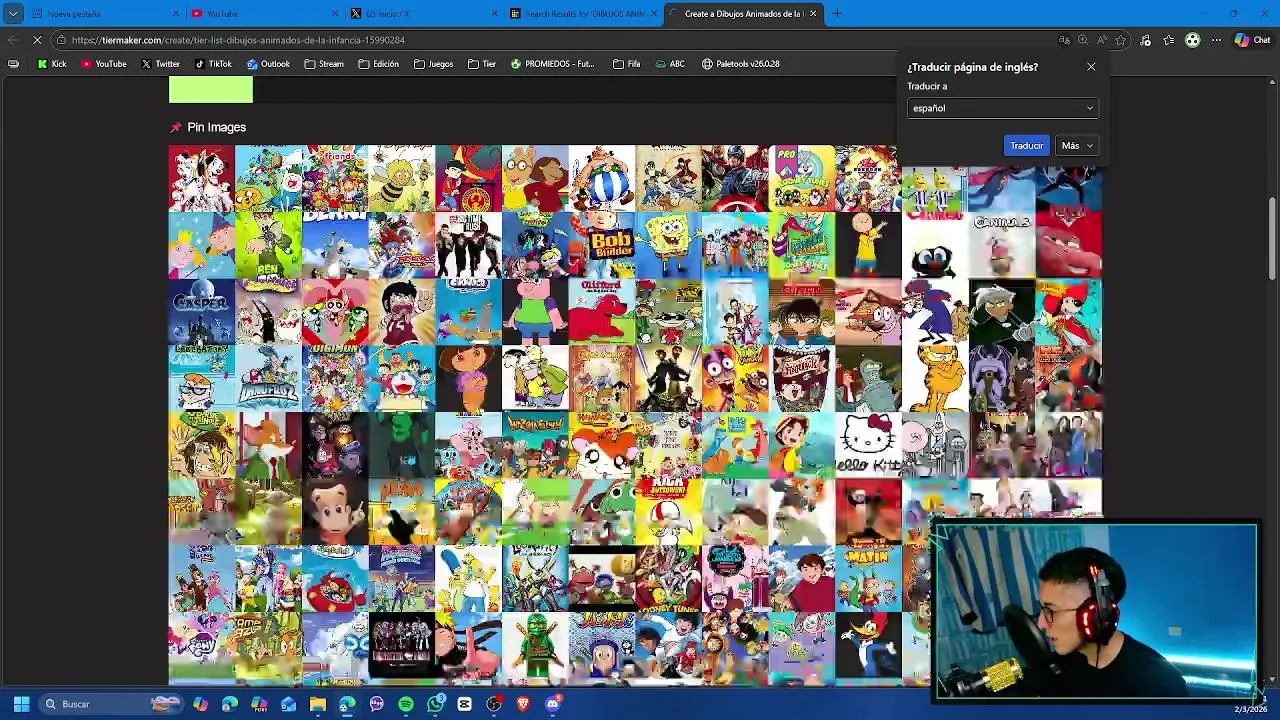Open Discord from the taskbar
This screenshot has width=1280, height=720.
point(552,704)
